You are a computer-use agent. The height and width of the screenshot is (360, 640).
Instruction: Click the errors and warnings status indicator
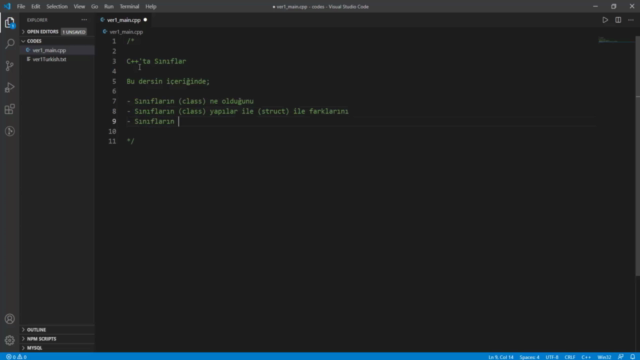[16, 357]
